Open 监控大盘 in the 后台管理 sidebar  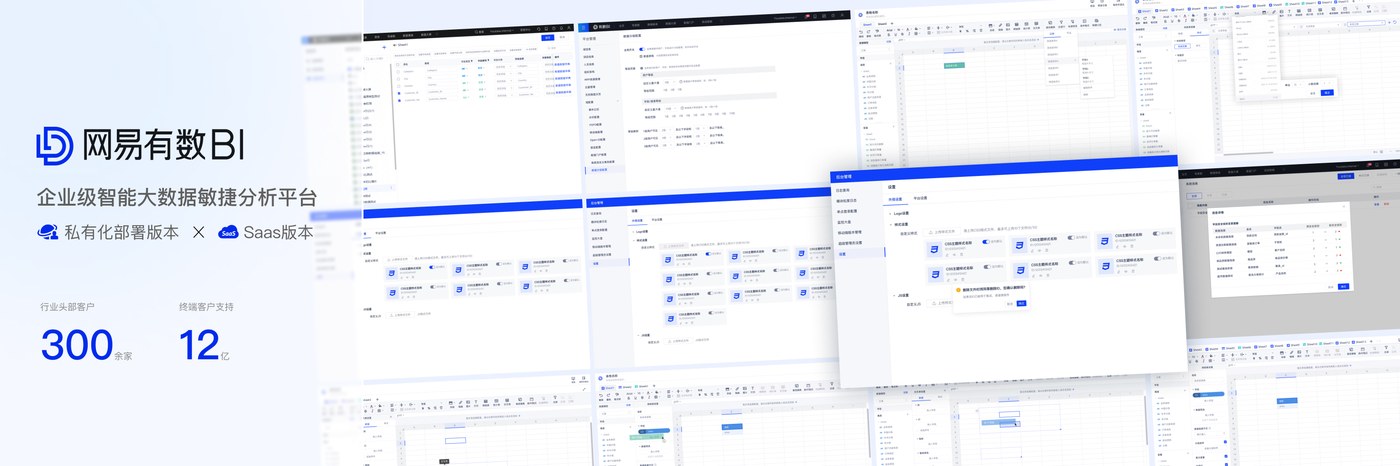click(x=844, y=222)
